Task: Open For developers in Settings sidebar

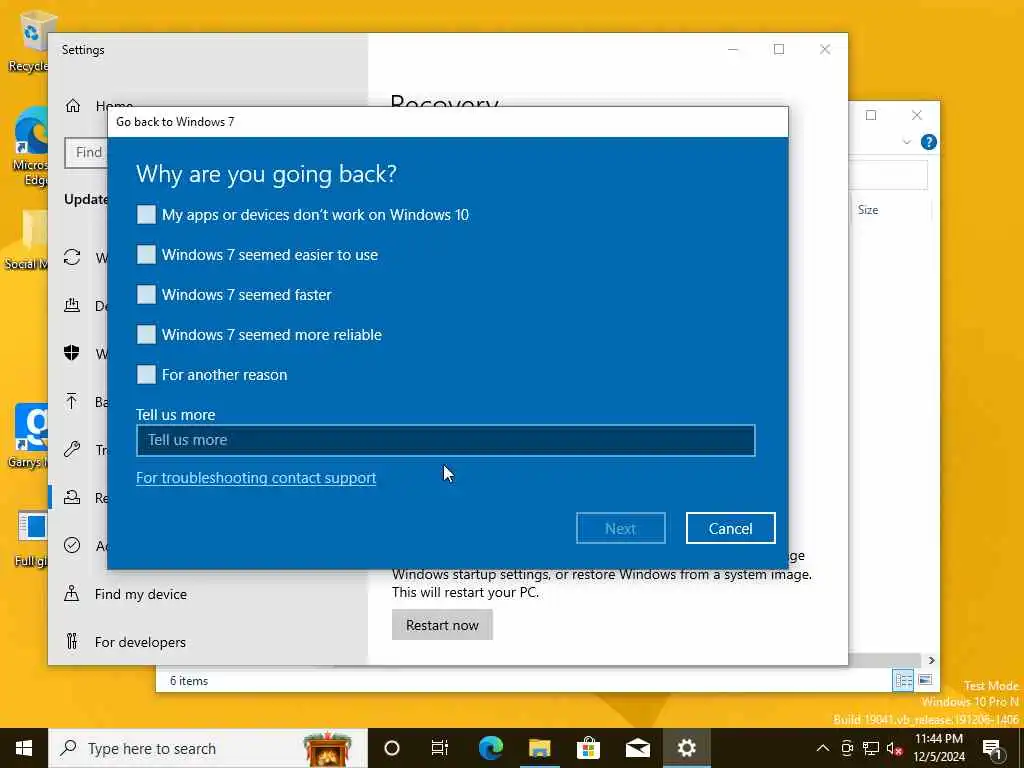Action: click(x=140, y=642)
